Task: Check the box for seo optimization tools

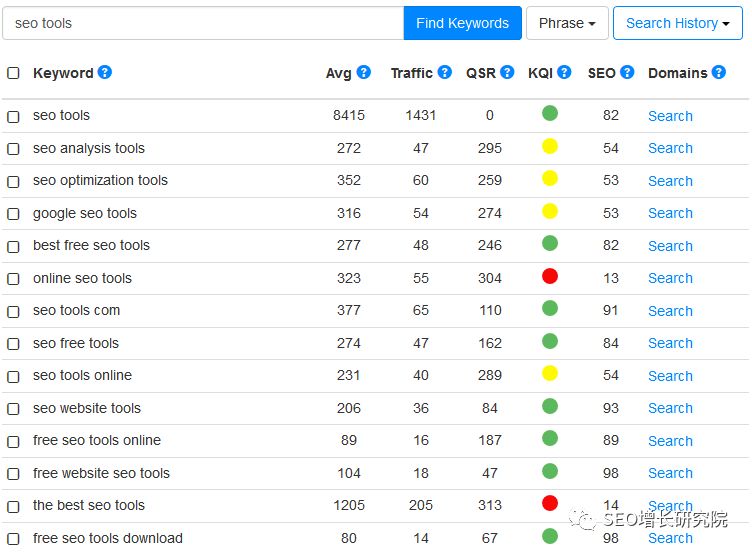Action: 13,182
